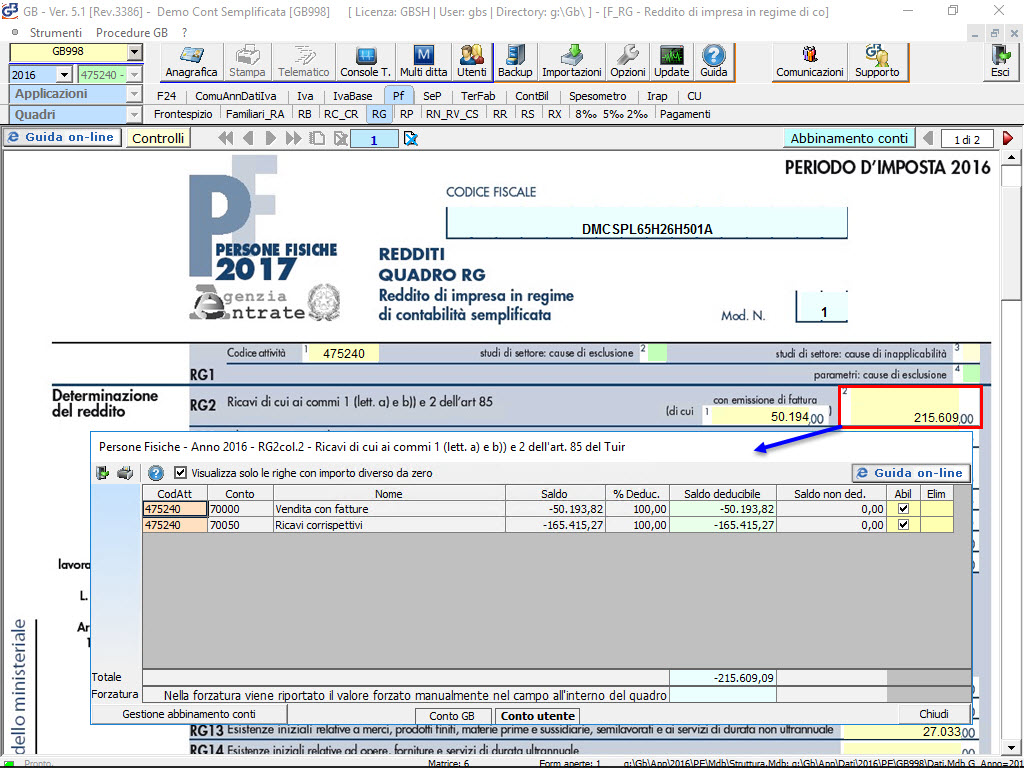Open the Anagrafica toolbar icon
Image resolution: width=1024 pixels, height=768 pixels.
(x=191, y=63)
